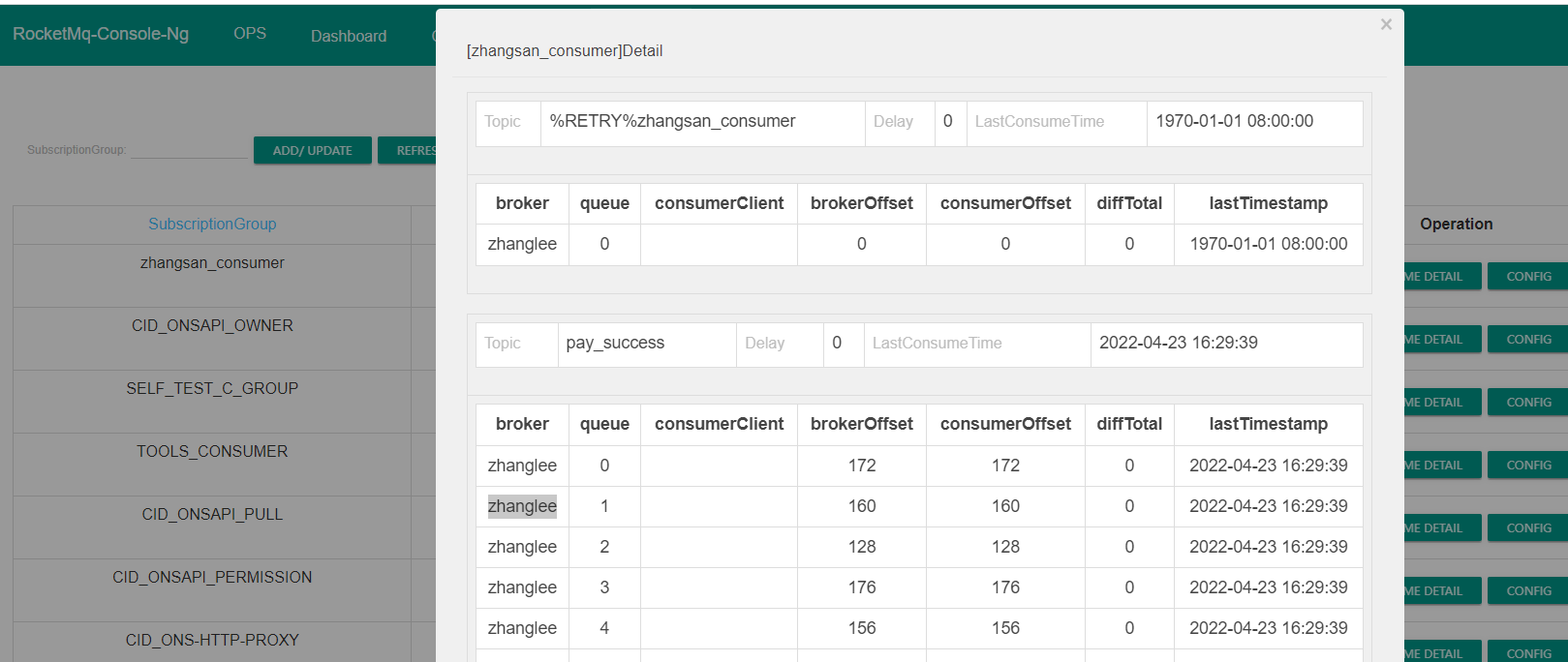Image resolution: width=1568 pixels, height=662 pixels.
Task: Click CONFIG button for TOOLS_CONSUMER row
Action: point(1528,465)
